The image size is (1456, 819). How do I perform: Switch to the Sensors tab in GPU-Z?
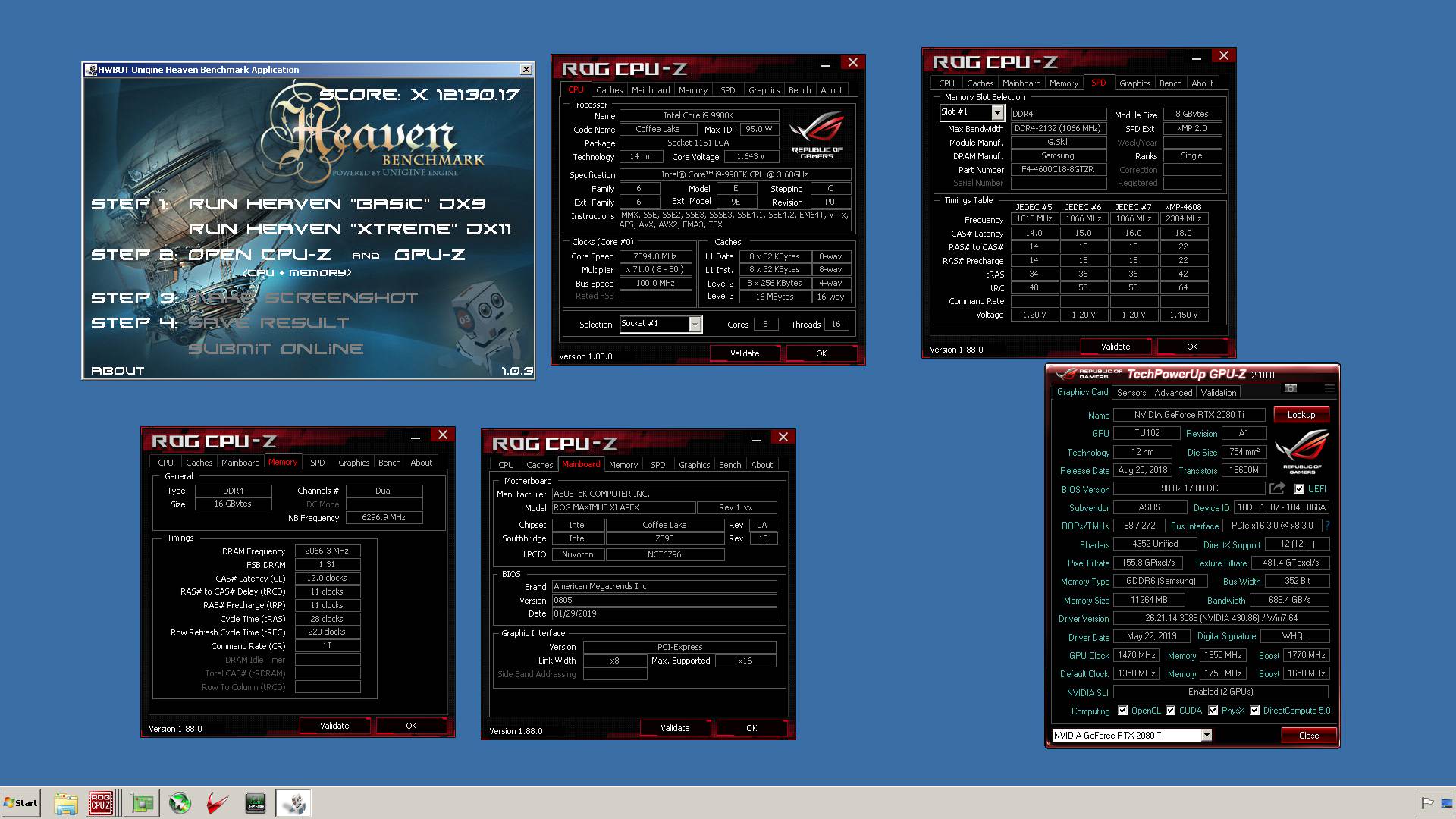tap(1131, 393)
